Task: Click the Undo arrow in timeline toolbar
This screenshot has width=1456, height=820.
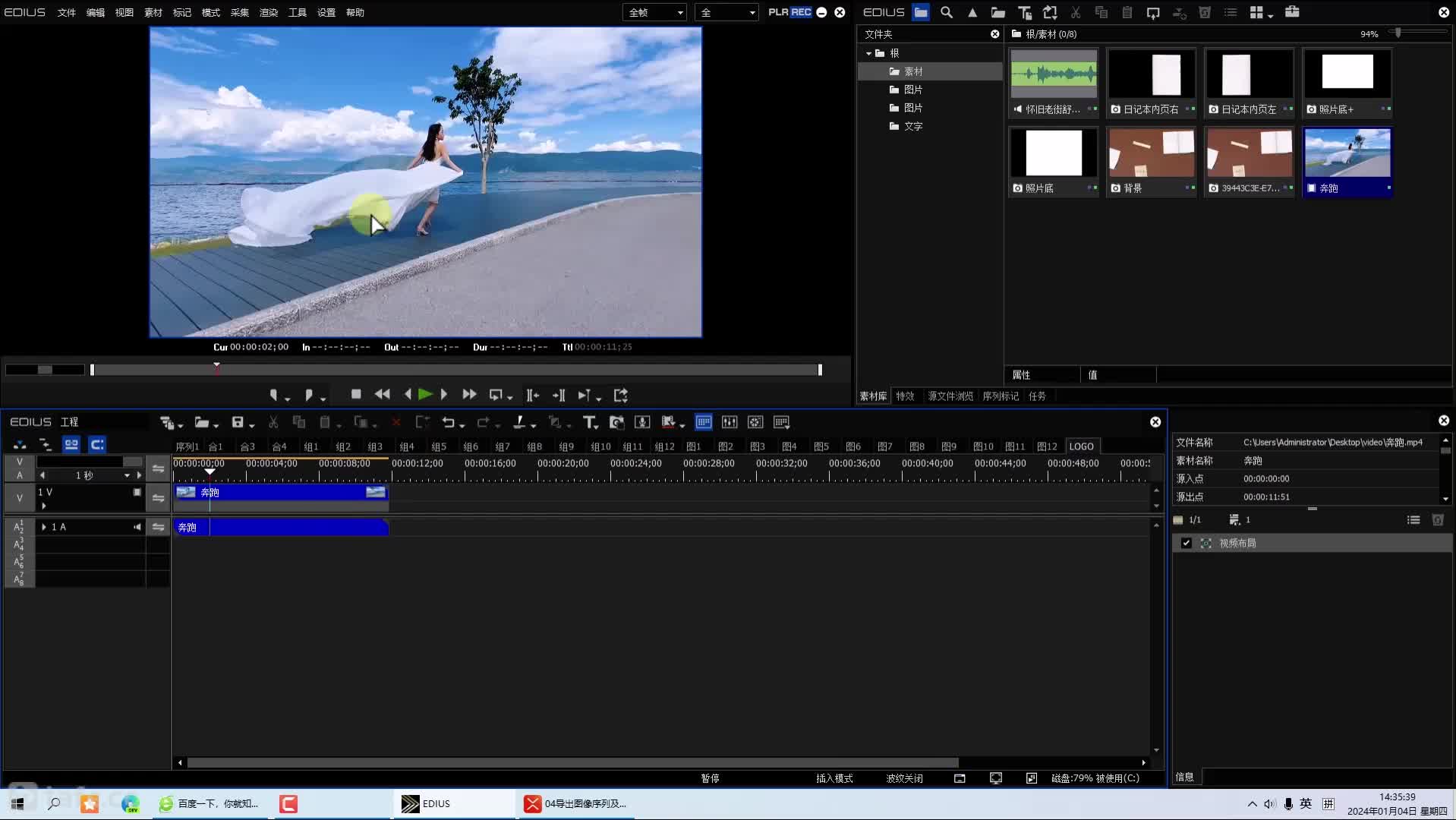Action: pyautogui.click(x=448, y=422)
